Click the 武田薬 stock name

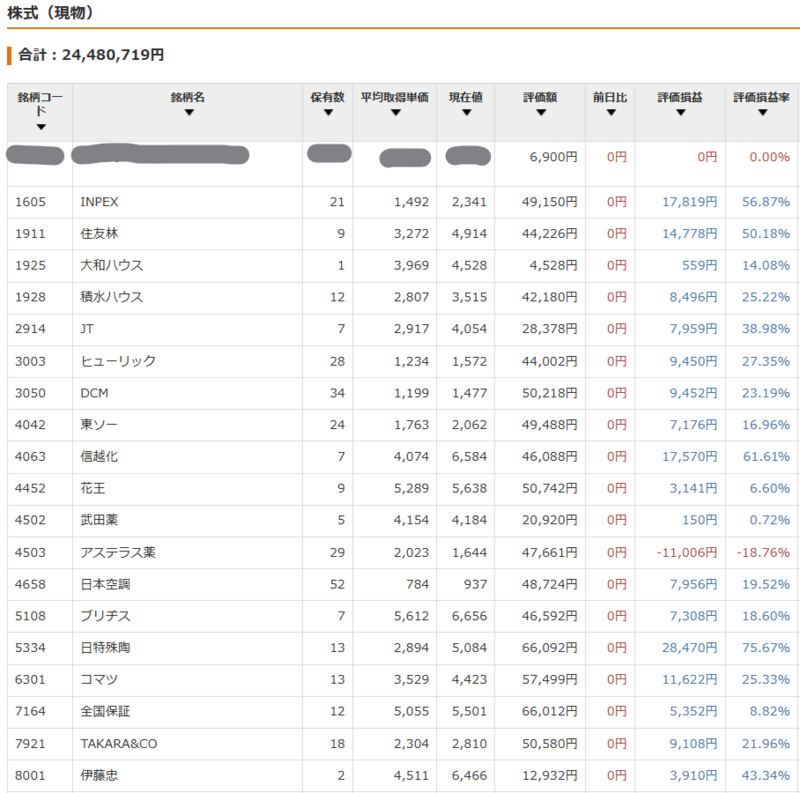(99, 520)
